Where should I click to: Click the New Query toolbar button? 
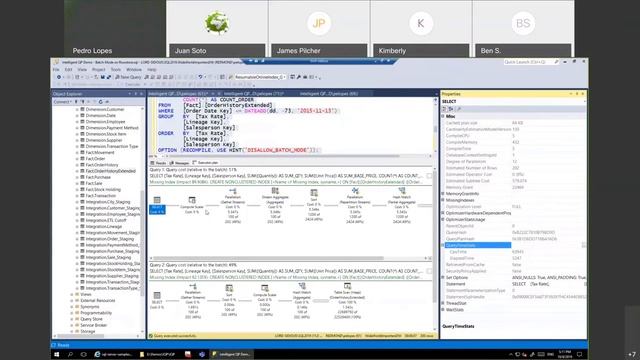[x=128, y=77]
